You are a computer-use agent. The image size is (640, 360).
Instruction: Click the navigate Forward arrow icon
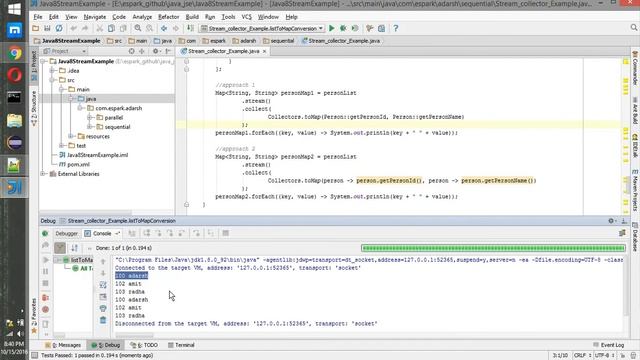pos(176,28)
